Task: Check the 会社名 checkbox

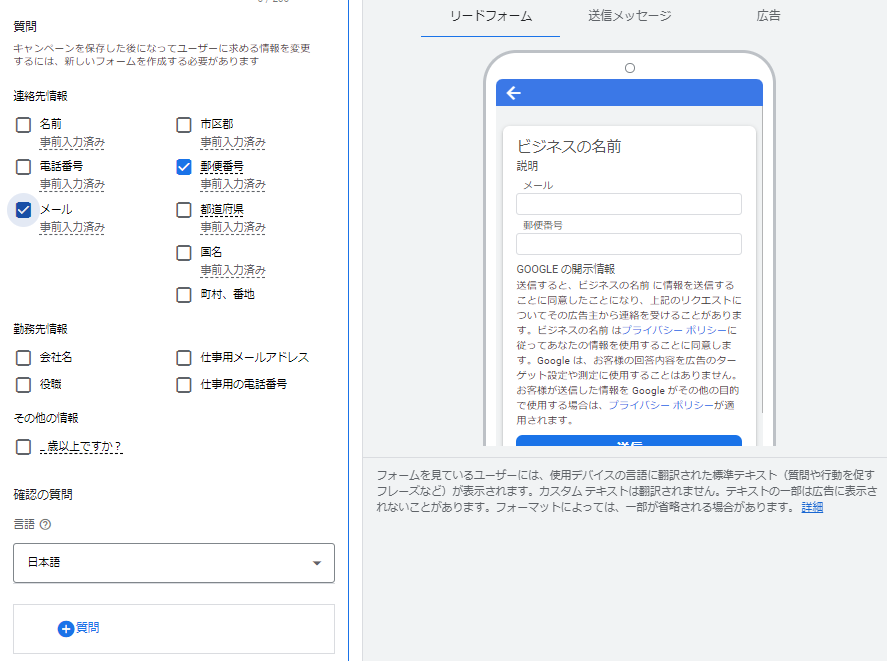Action: 23,358
